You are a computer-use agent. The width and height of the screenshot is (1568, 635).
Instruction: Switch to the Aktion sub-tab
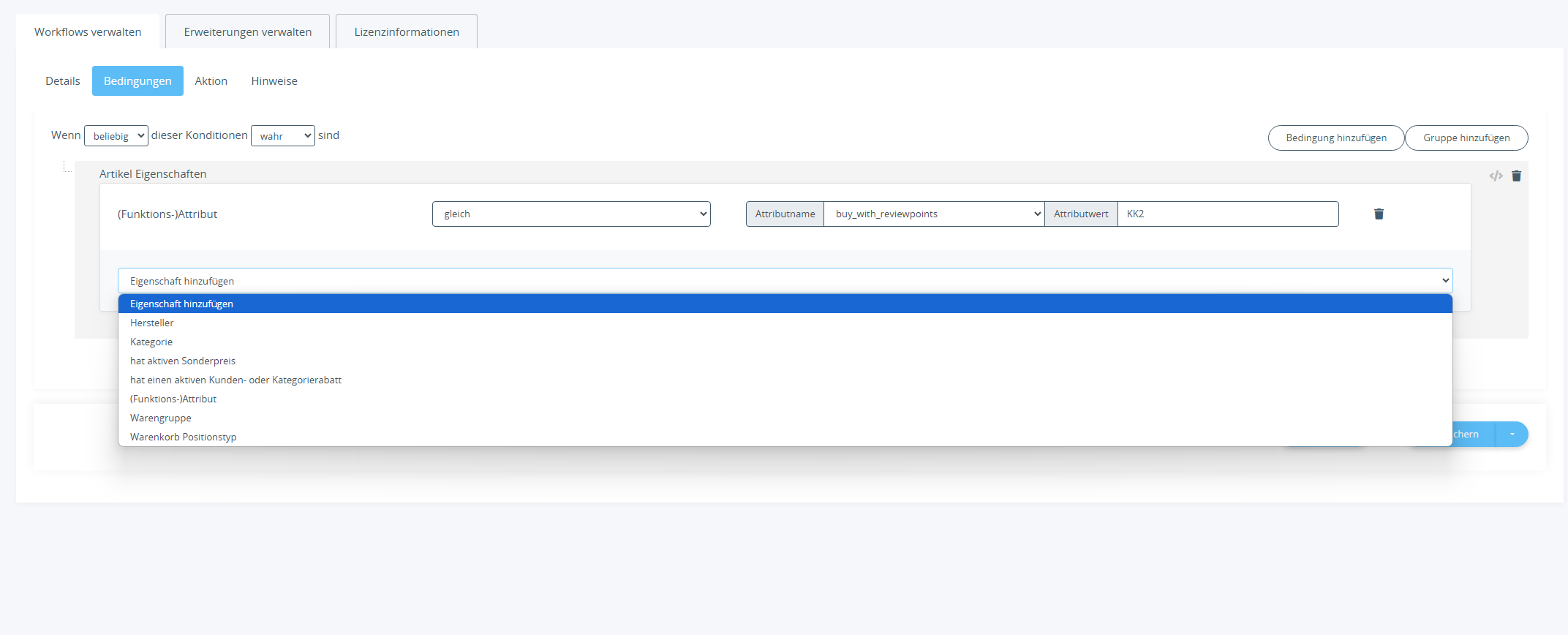[211, 80]
